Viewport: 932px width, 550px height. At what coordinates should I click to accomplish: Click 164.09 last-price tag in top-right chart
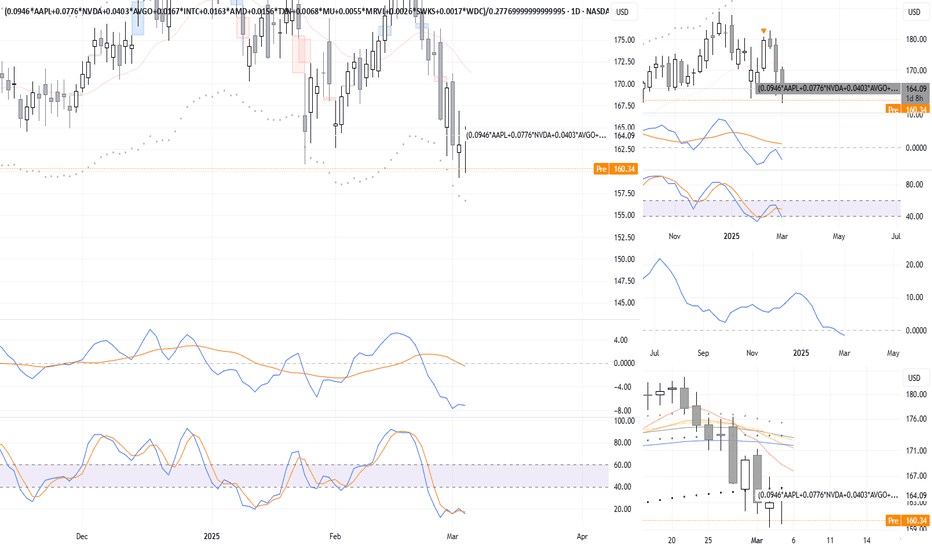pos(915,89)
